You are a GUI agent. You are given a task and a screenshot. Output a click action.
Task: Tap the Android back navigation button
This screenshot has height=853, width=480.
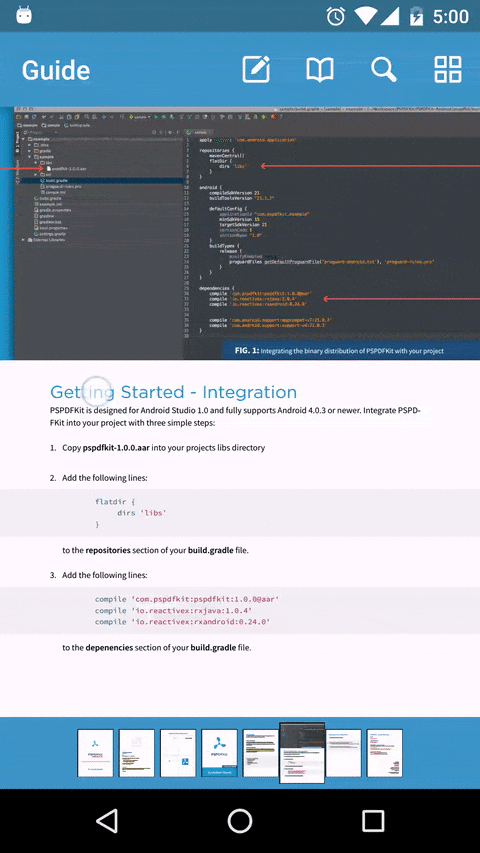click(107, 820)
